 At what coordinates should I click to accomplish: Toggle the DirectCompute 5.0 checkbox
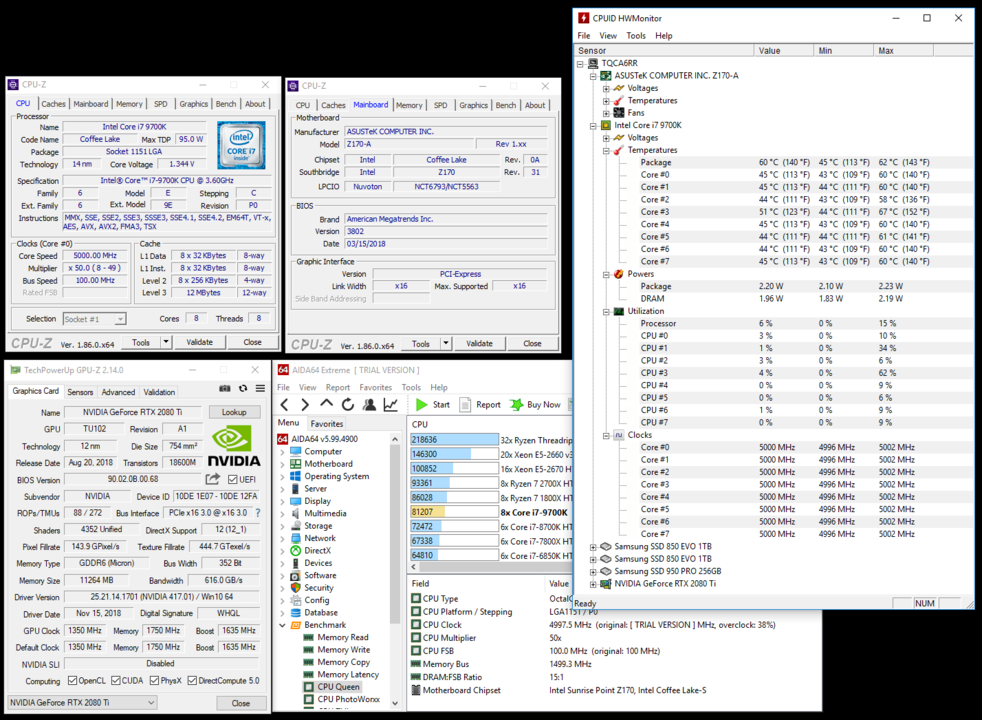coord(192,681)
